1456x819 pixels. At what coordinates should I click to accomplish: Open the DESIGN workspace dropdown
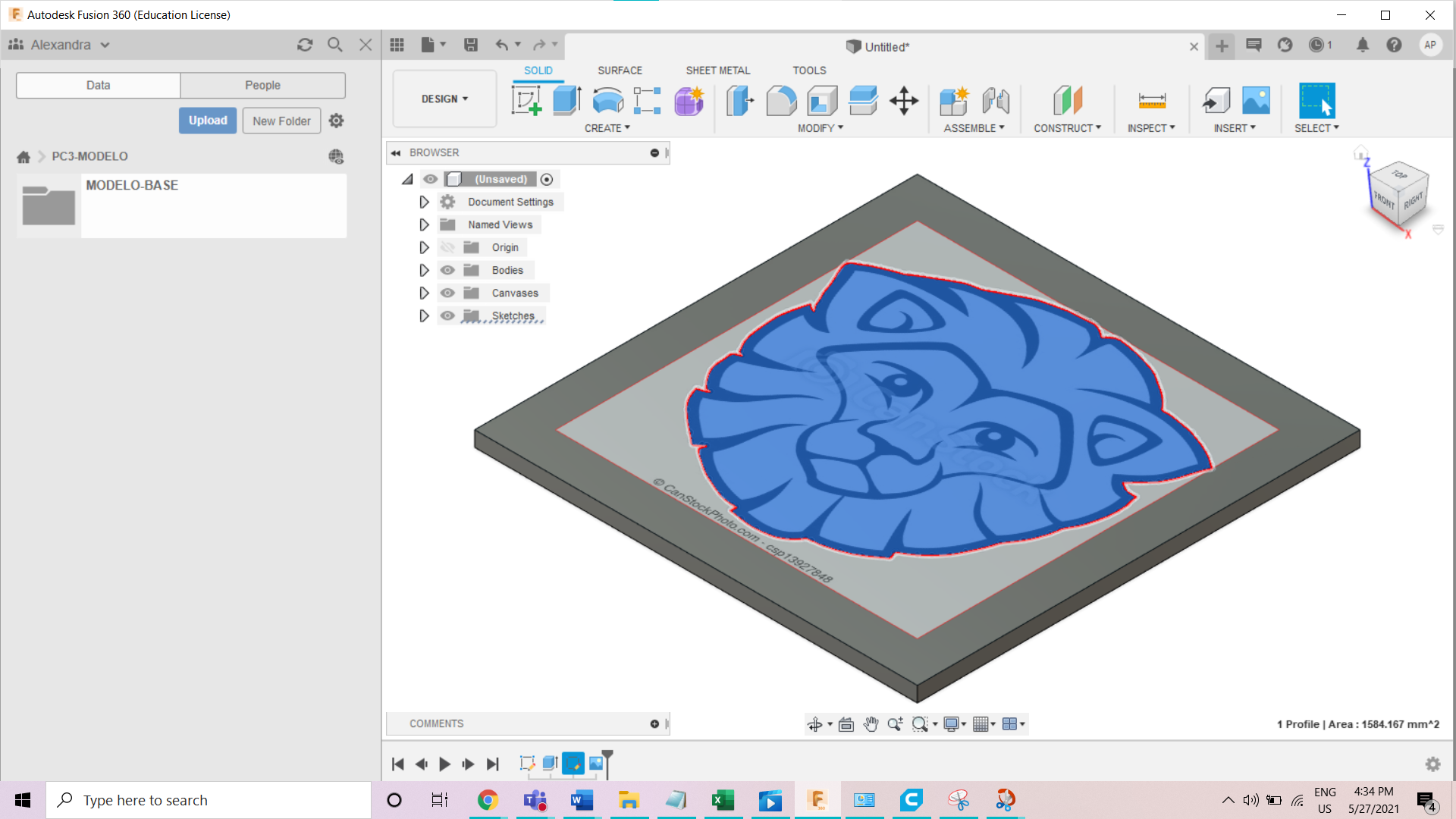point(444,99)
